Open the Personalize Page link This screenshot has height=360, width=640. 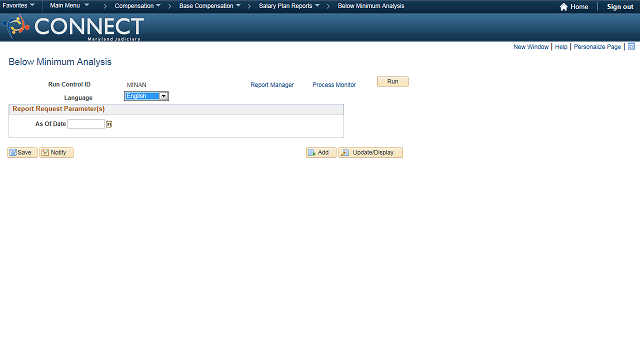click(x=597, y=47)
